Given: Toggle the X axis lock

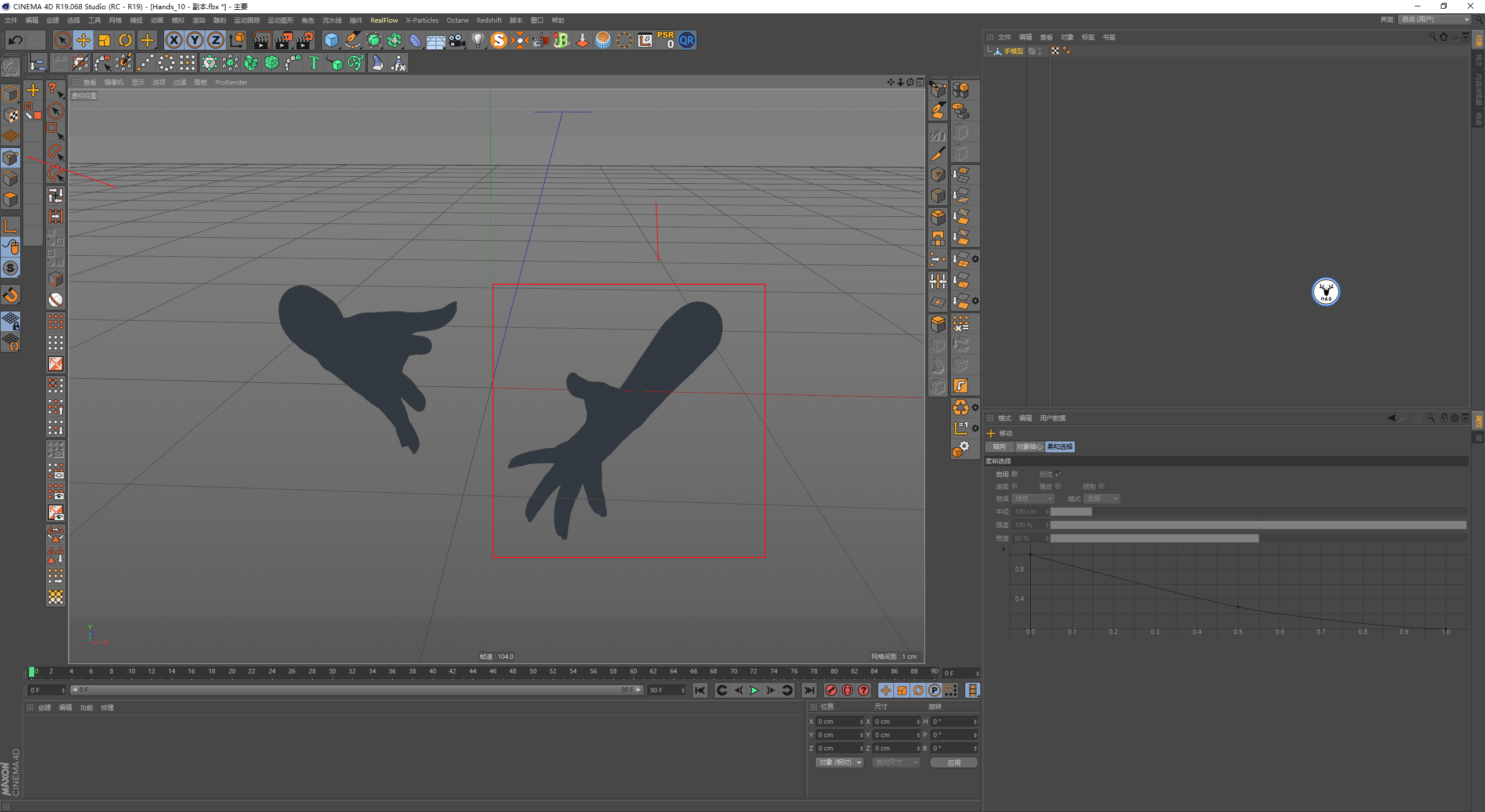Looking at the screenshot, I should 173,40.
